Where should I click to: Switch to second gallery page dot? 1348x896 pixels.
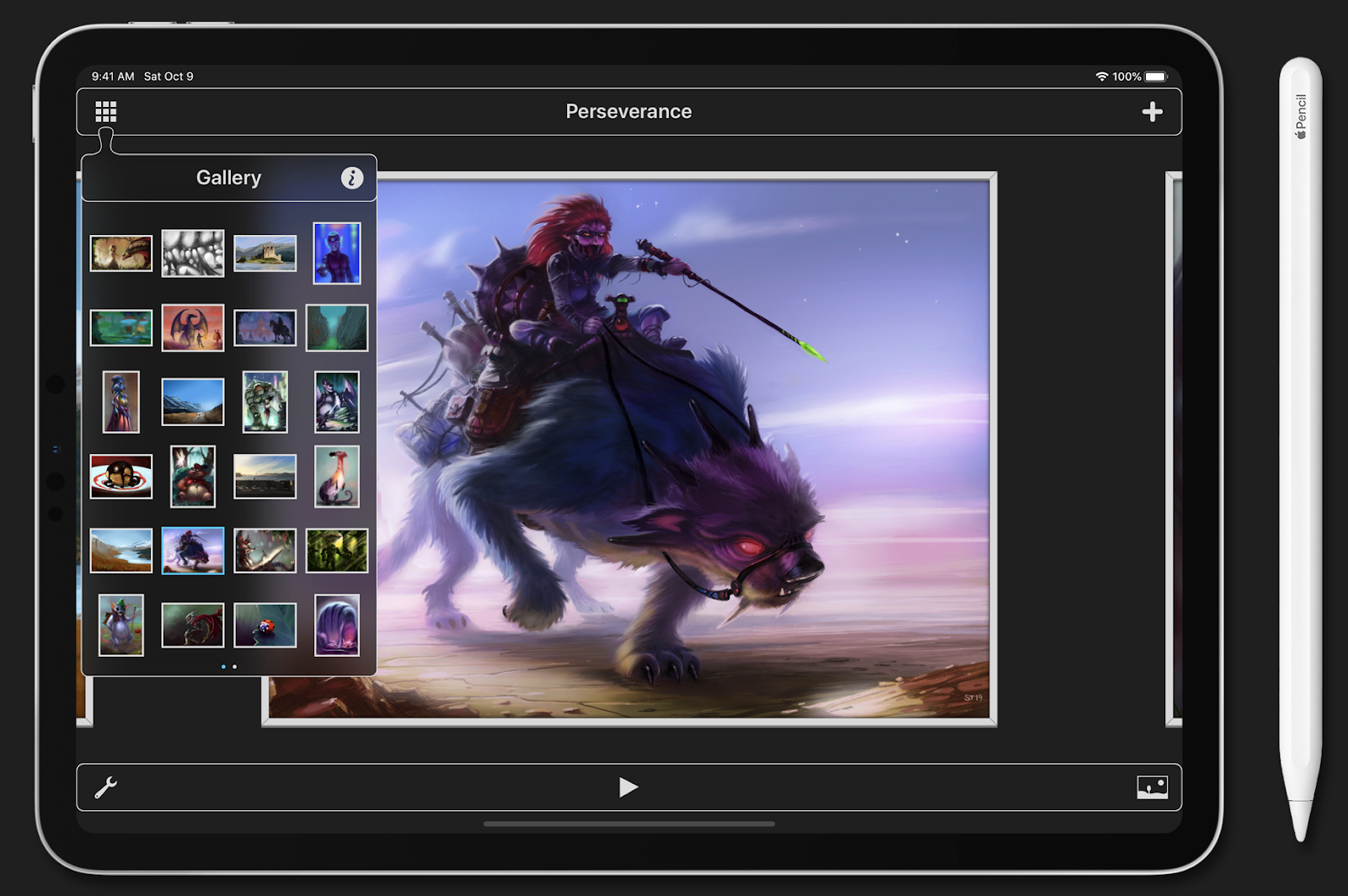[234, 667]
